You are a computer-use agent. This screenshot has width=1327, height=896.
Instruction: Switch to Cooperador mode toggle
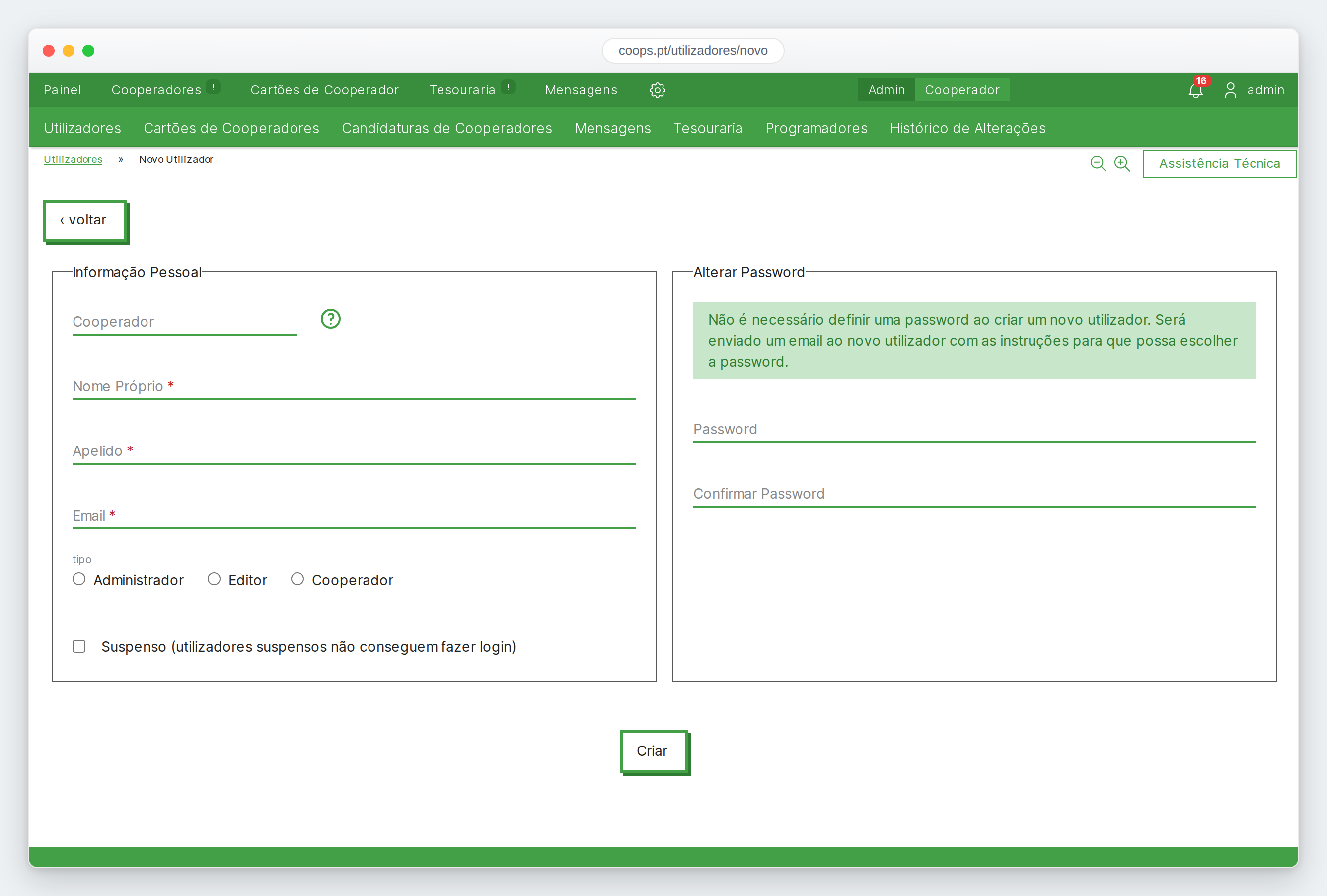click(962, 90)
